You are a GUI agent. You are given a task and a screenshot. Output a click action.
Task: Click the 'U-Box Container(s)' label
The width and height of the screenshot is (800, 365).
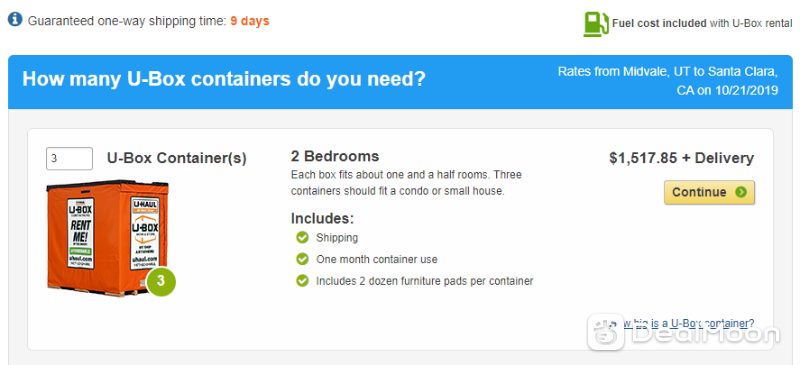tap(177, 159)
